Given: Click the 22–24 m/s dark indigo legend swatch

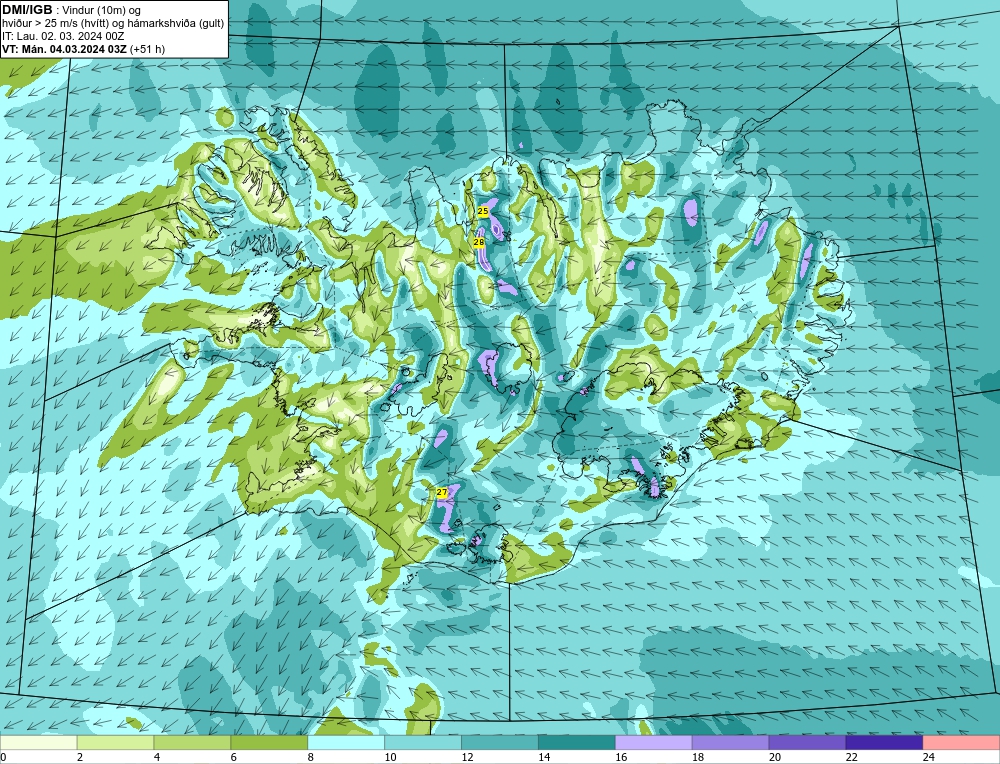Looking at the screenshot, I should [x=884, y=742].
